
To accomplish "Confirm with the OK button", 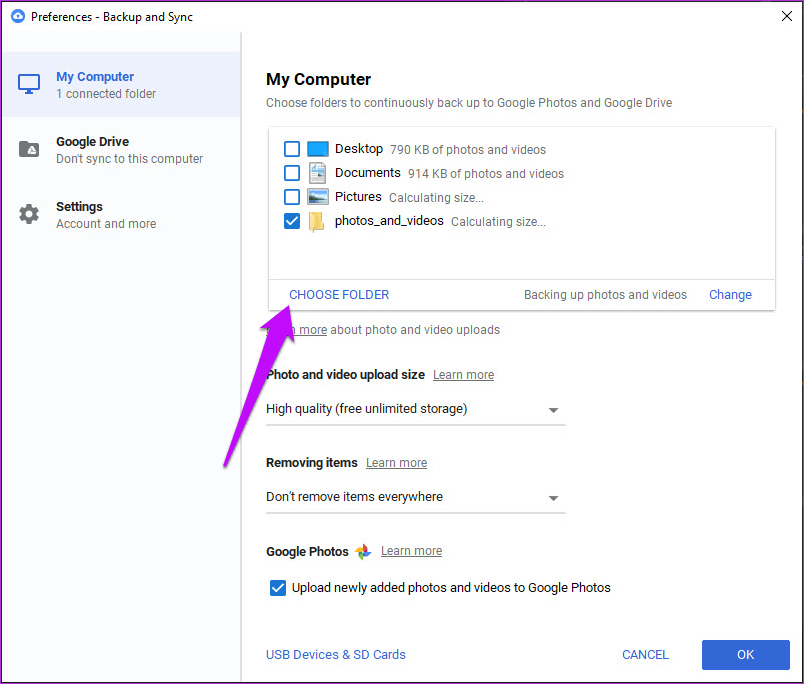I will tap(746, 655).
